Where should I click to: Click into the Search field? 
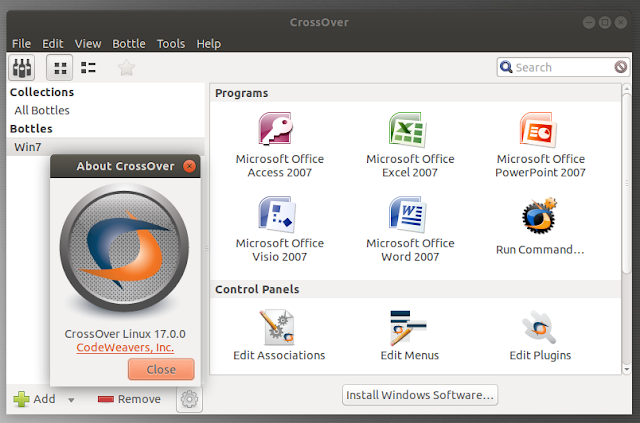click(x=564, y=67)
